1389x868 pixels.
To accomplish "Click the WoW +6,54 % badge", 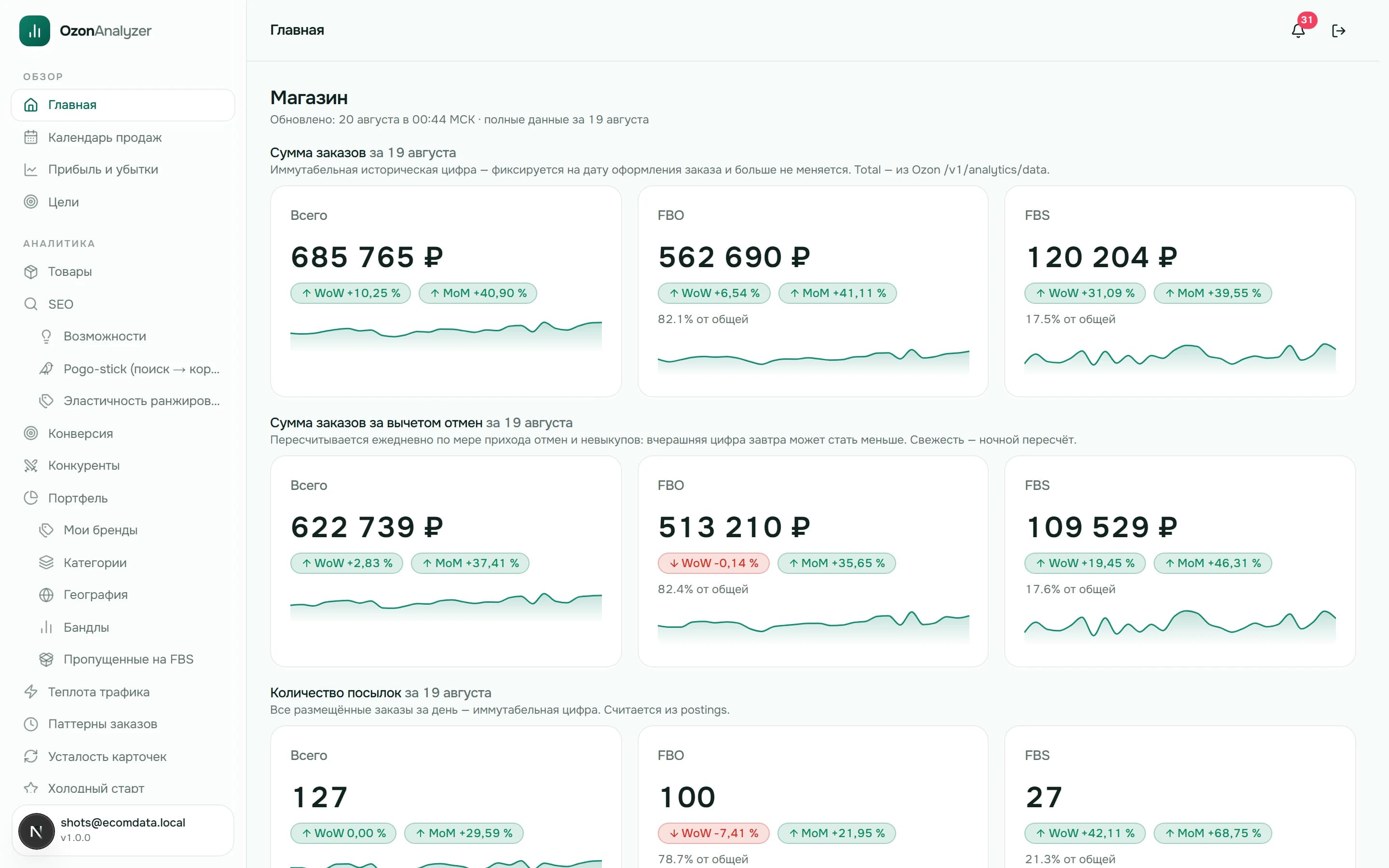I will 714,293.
